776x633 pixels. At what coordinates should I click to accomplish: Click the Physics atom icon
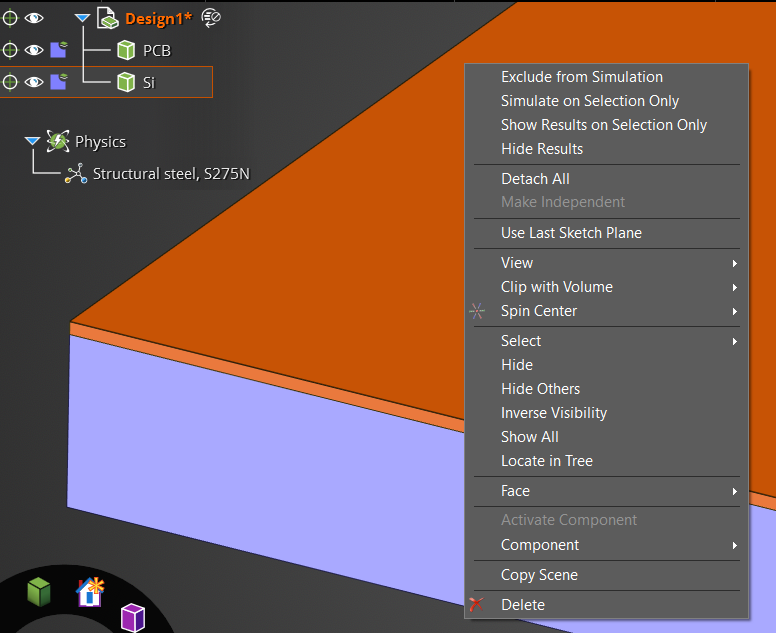click(x=58, y=141)
